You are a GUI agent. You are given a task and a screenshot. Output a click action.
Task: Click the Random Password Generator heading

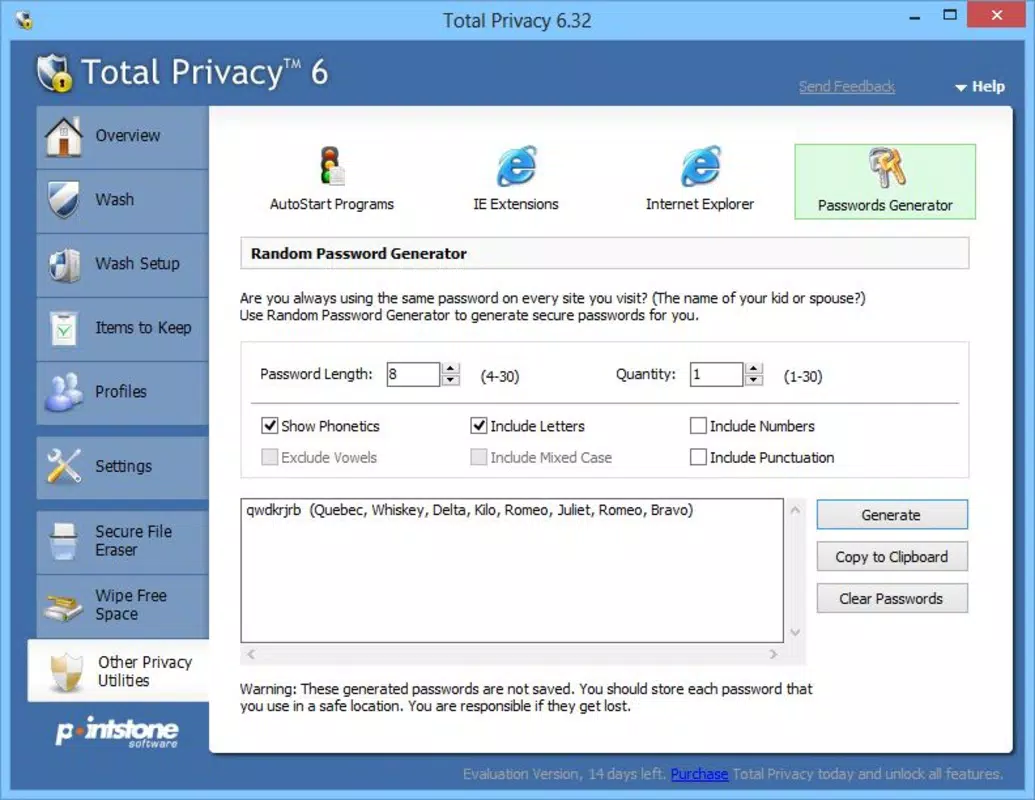(x=358, y=253)
